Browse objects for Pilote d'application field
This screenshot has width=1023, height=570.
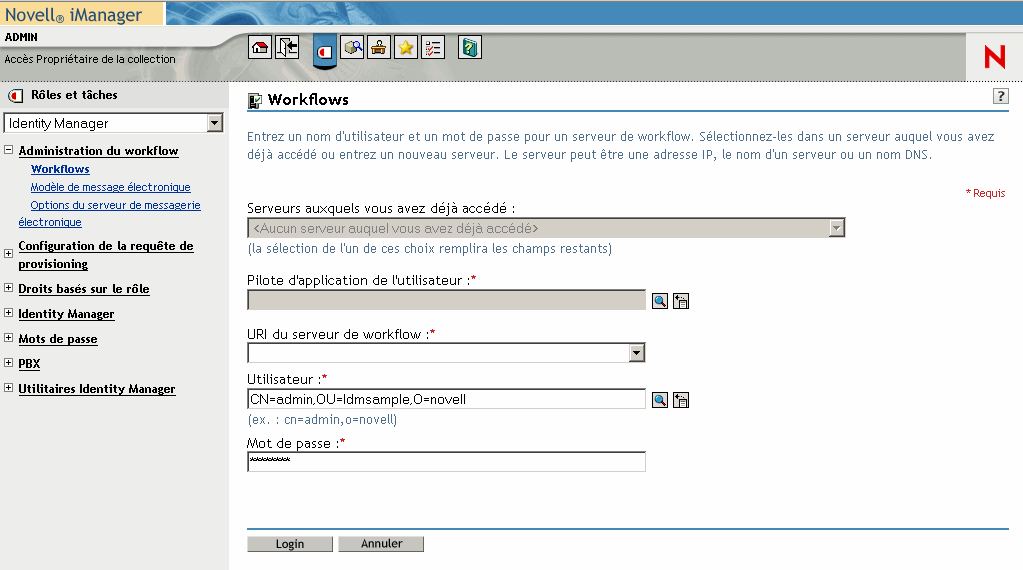point(660,301)
